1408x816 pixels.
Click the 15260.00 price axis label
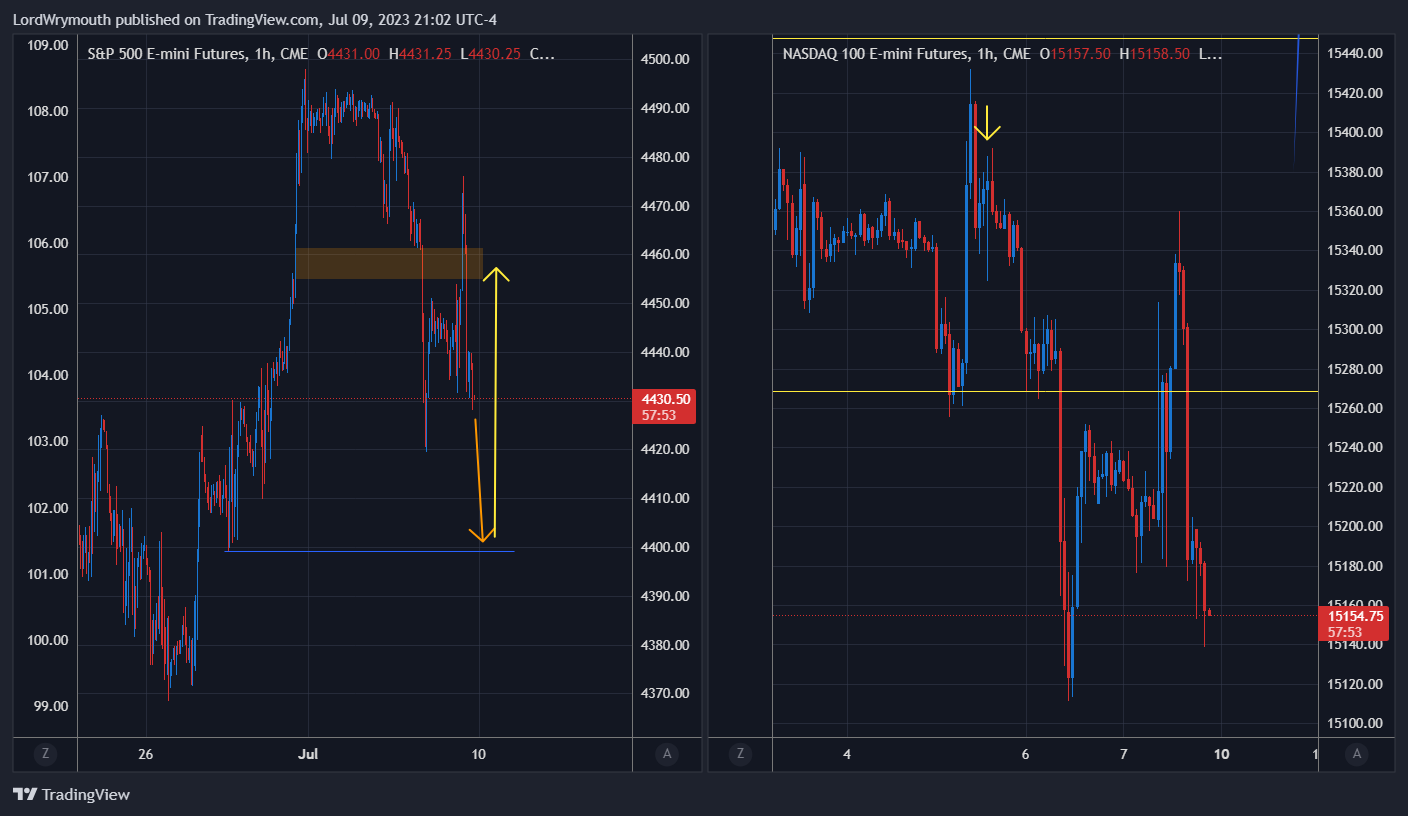pyautogui.click(x=1354, y=408)
